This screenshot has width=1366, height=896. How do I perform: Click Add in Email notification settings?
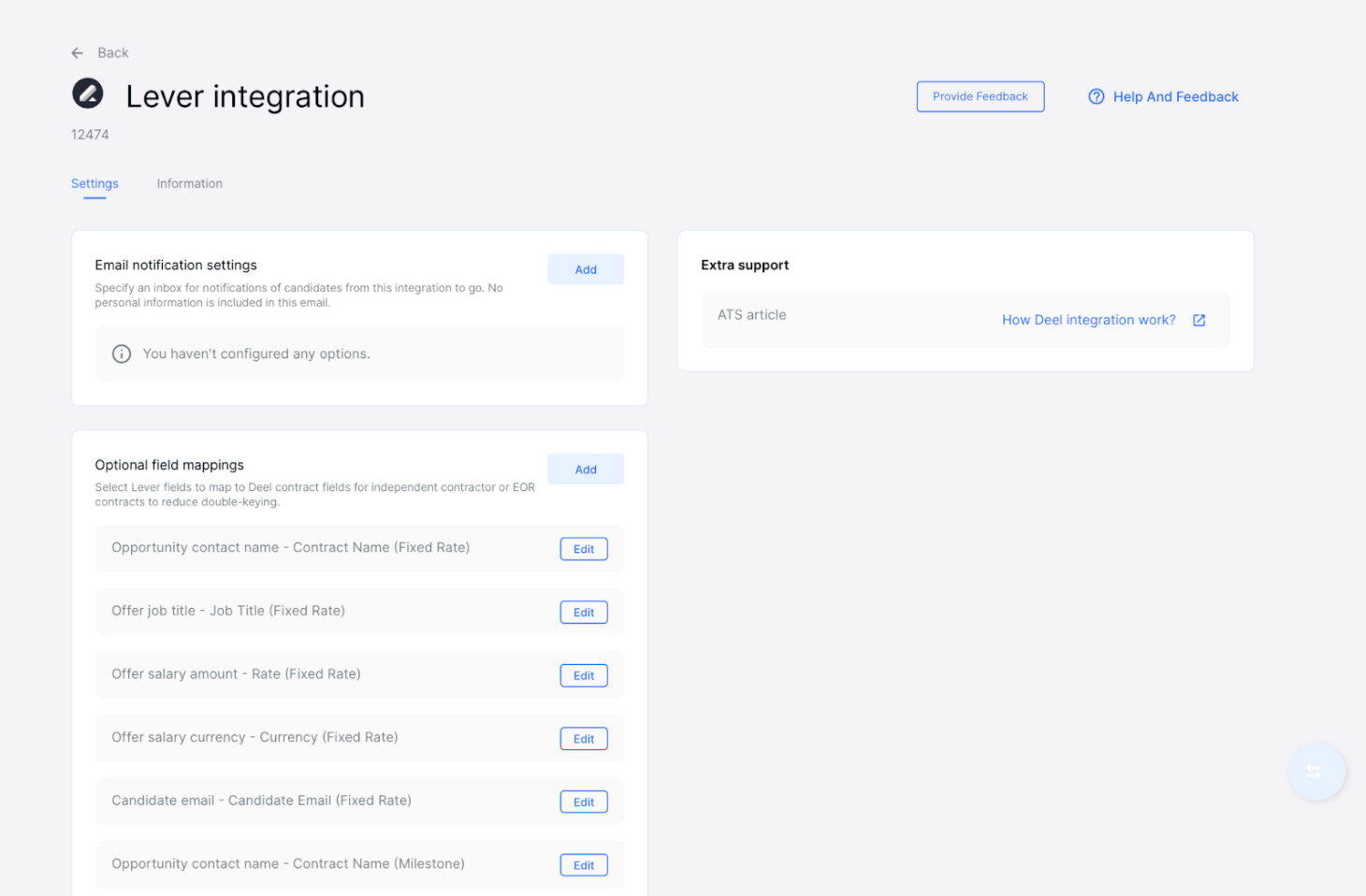(x=586, y=268)
